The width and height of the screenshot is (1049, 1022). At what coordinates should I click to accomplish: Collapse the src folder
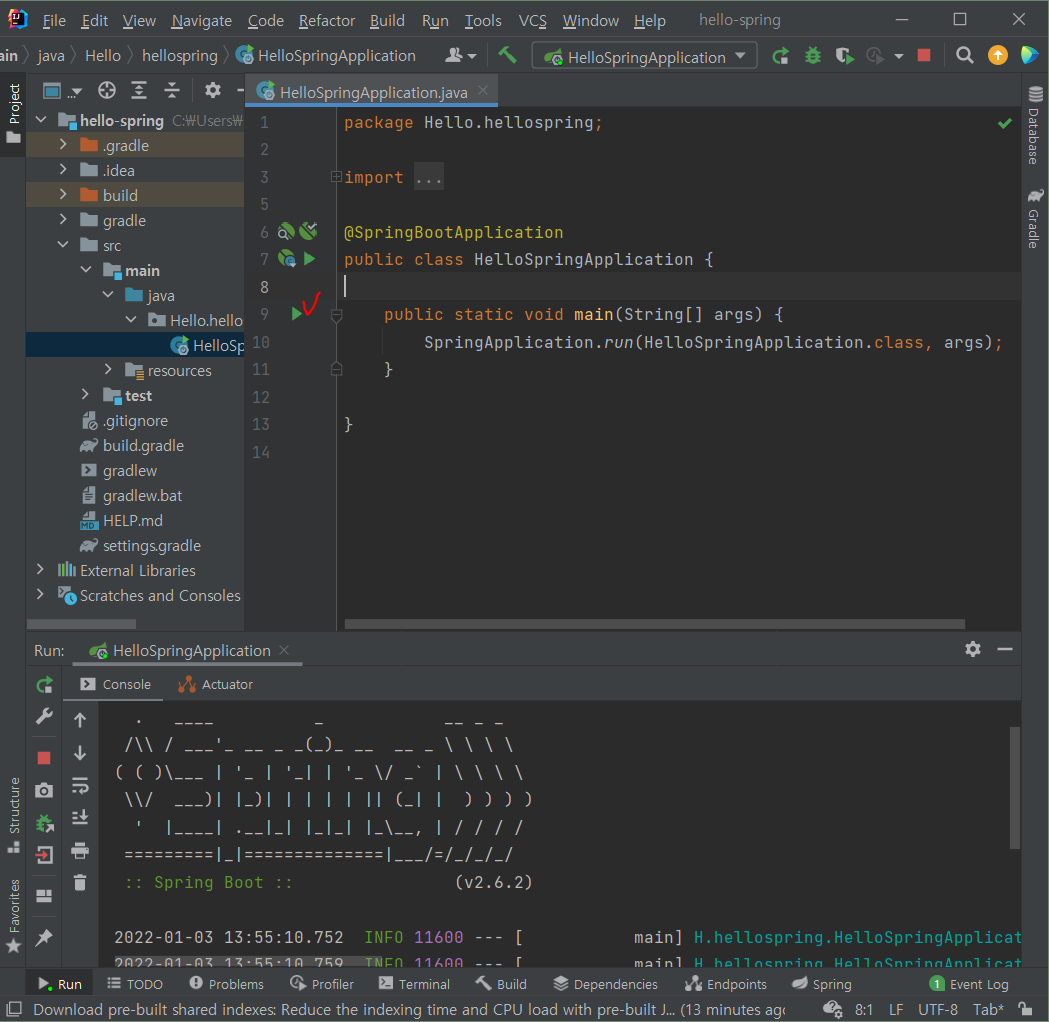pos(63,245)
